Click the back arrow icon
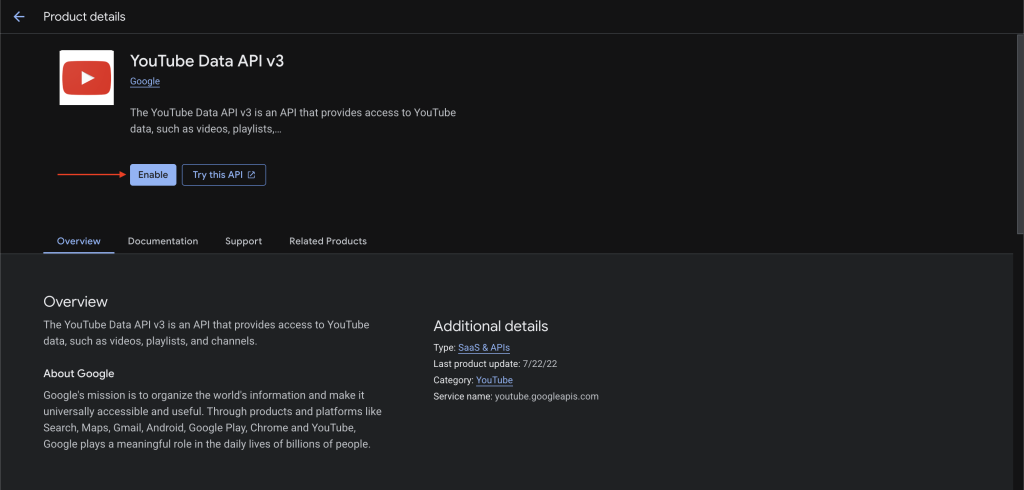The height and width of the screenshot is (490, 1024). [x=18, y=17]
